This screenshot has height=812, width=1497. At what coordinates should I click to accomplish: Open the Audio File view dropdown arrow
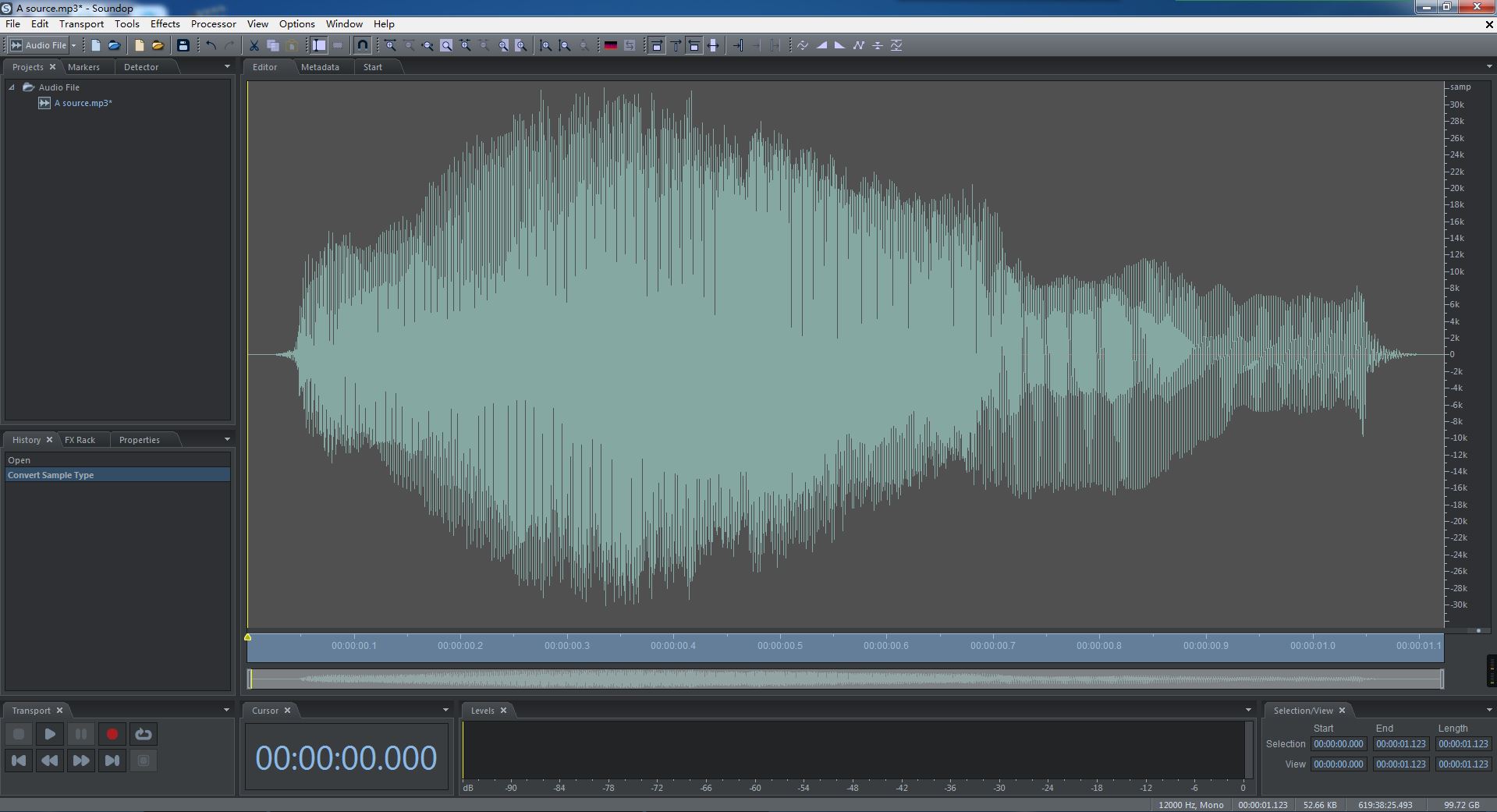pos(74,45)
